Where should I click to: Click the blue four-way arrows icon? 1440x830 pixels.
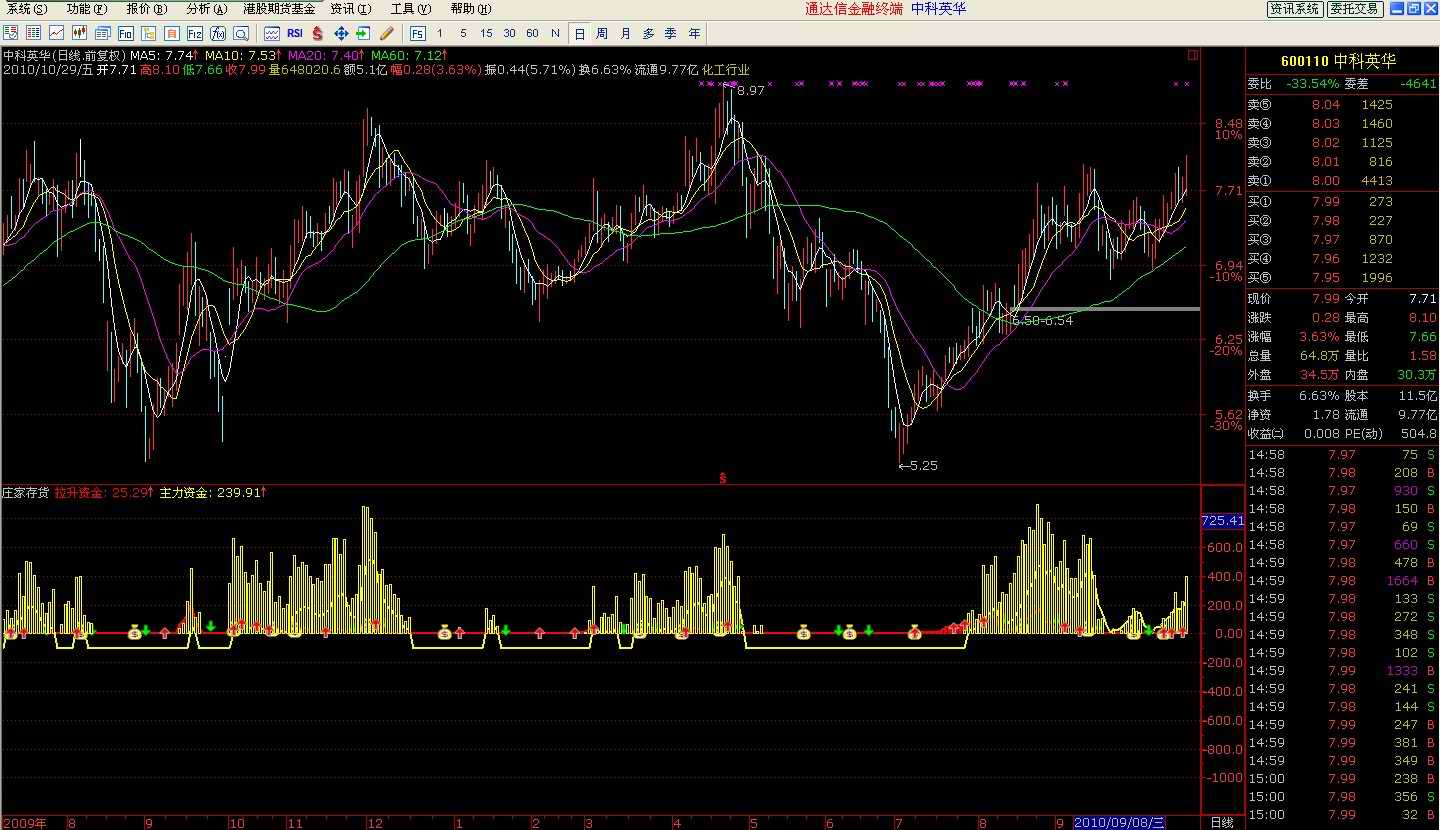340,33
